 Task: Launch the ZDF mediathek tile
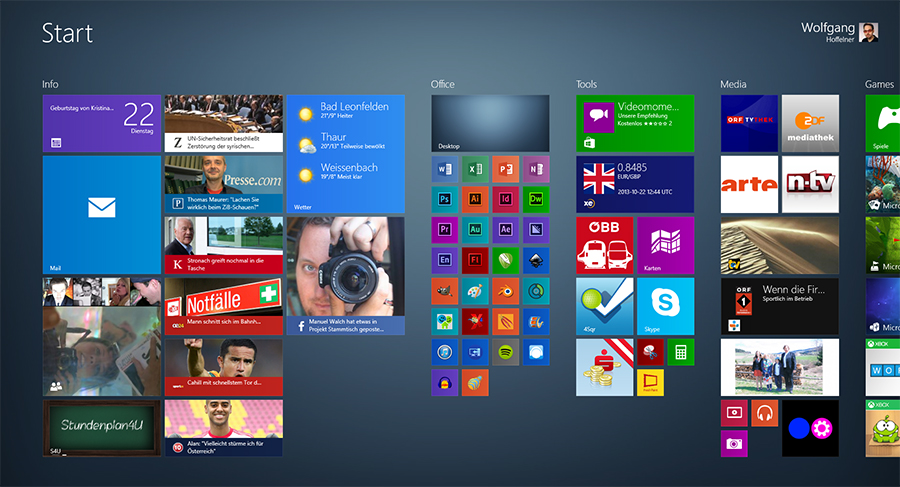point(810,123)
